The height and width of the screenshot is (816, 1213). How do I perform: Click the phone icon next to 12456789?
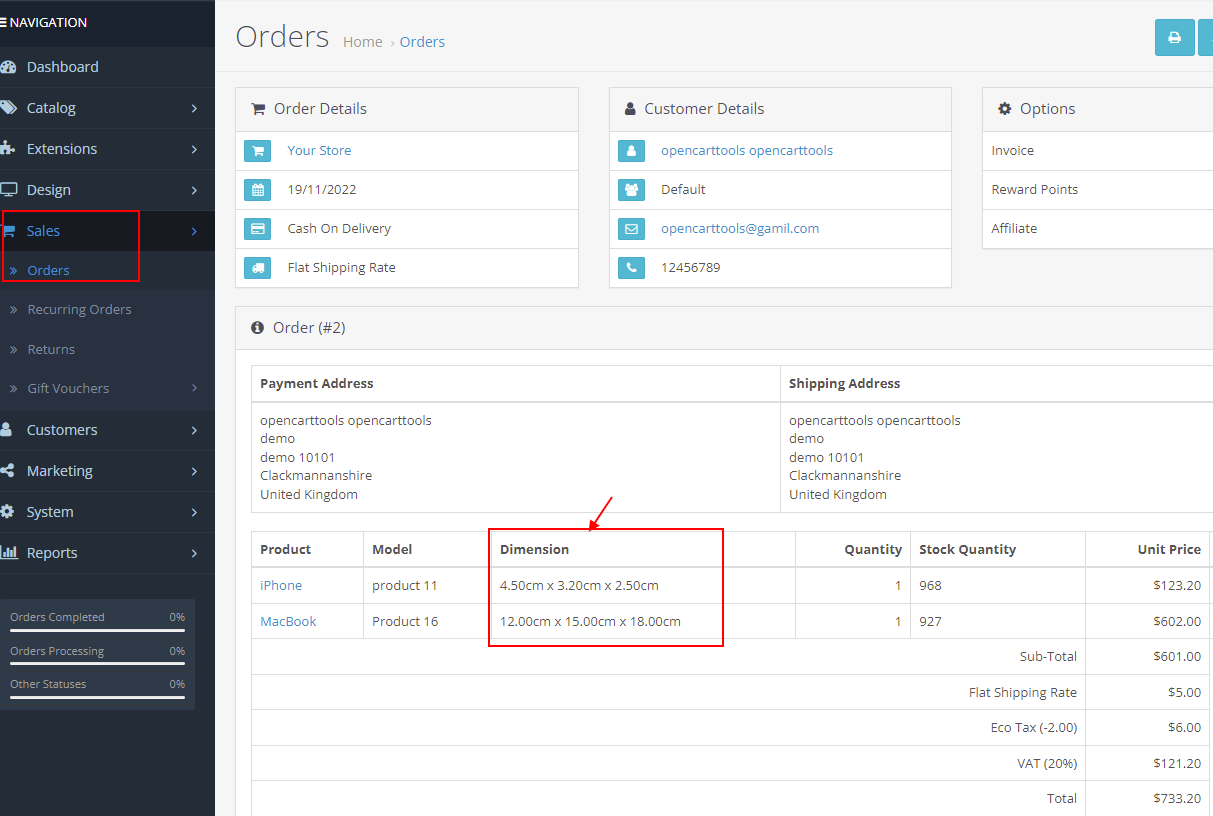pos(631,267)
